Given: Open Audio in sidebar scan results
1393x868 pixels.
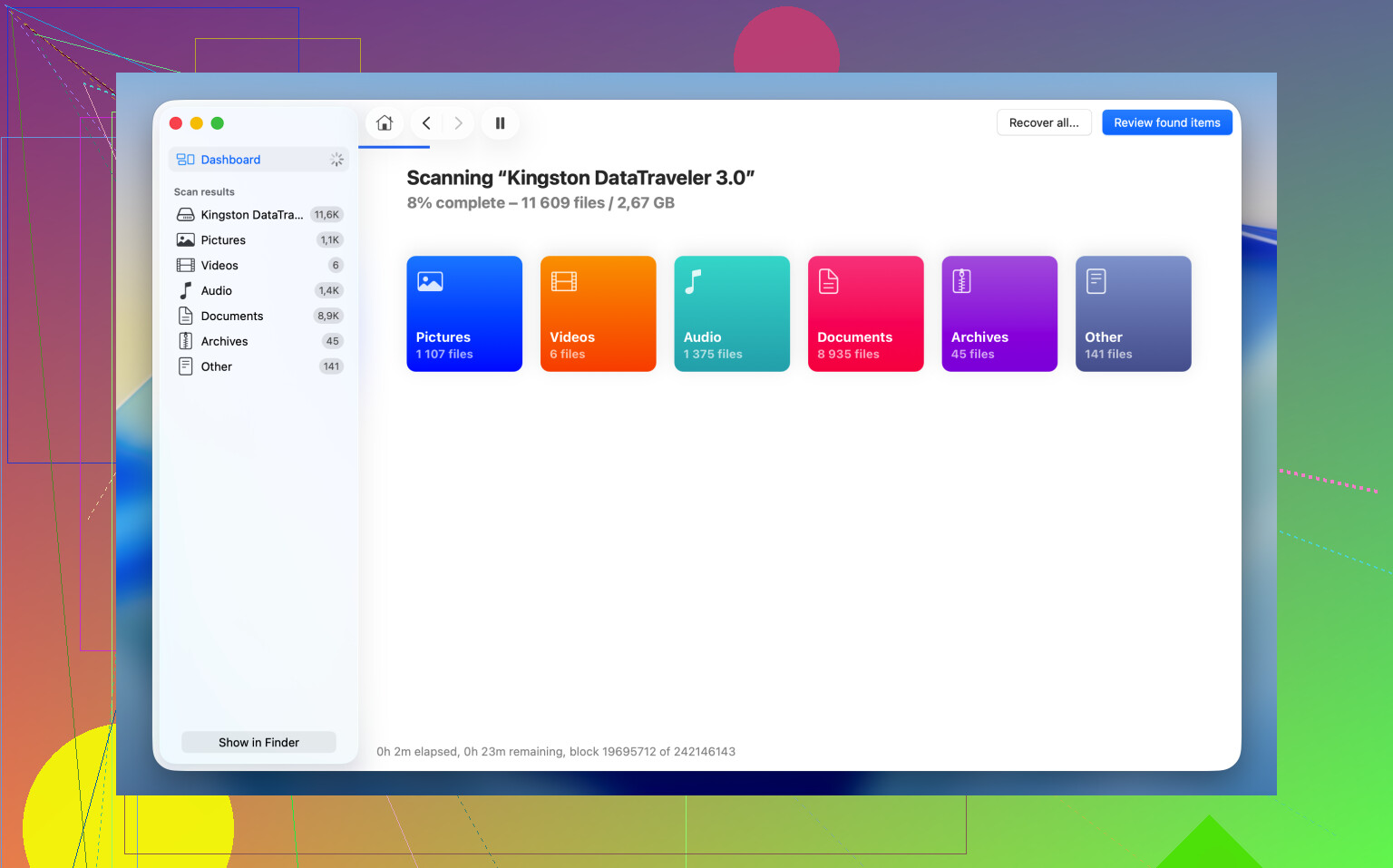Looking at the screenshot, I should [258, 291].
